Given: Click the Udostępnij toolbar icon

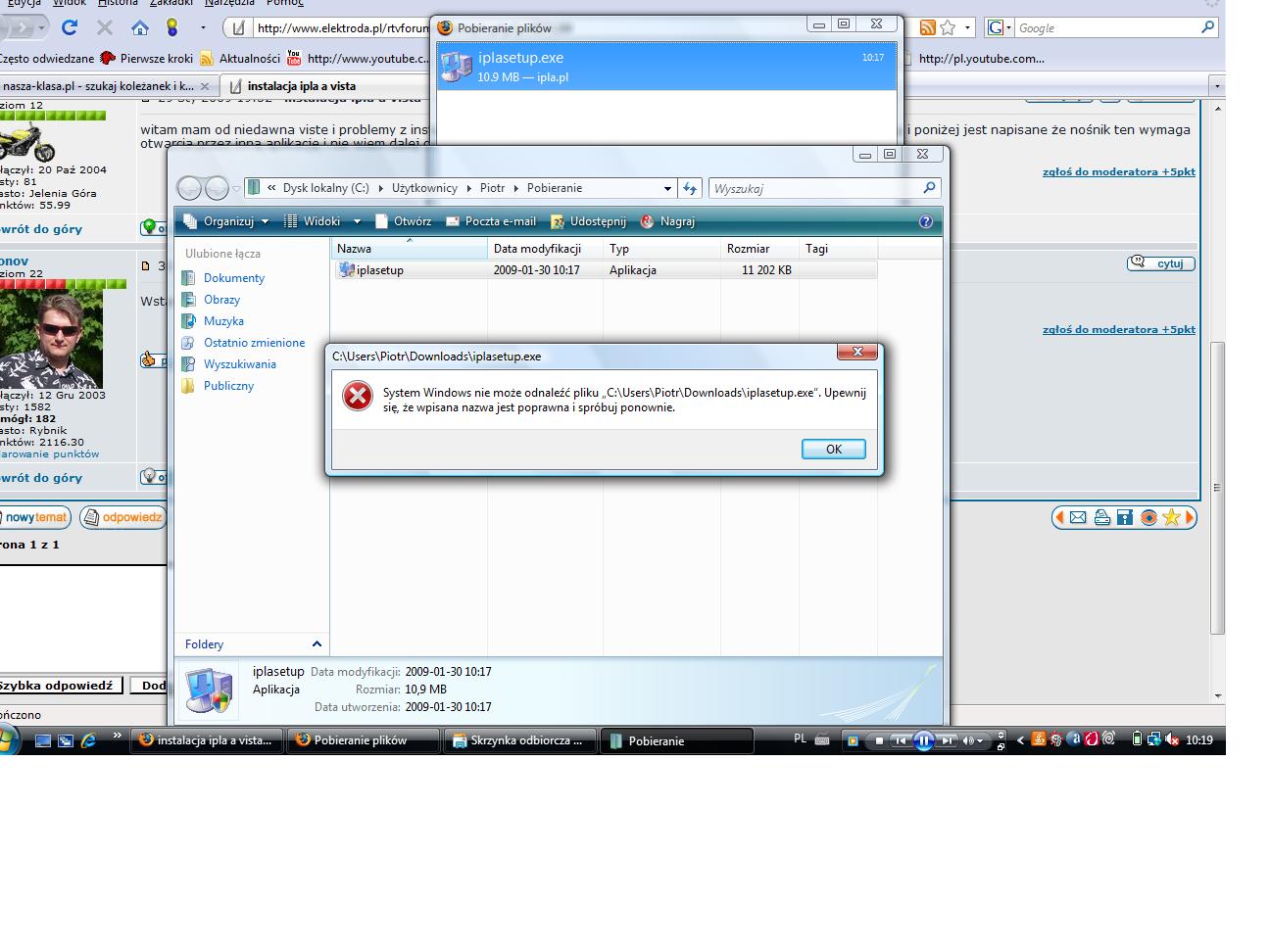Looking at the screenshot, I should point(589,221).
